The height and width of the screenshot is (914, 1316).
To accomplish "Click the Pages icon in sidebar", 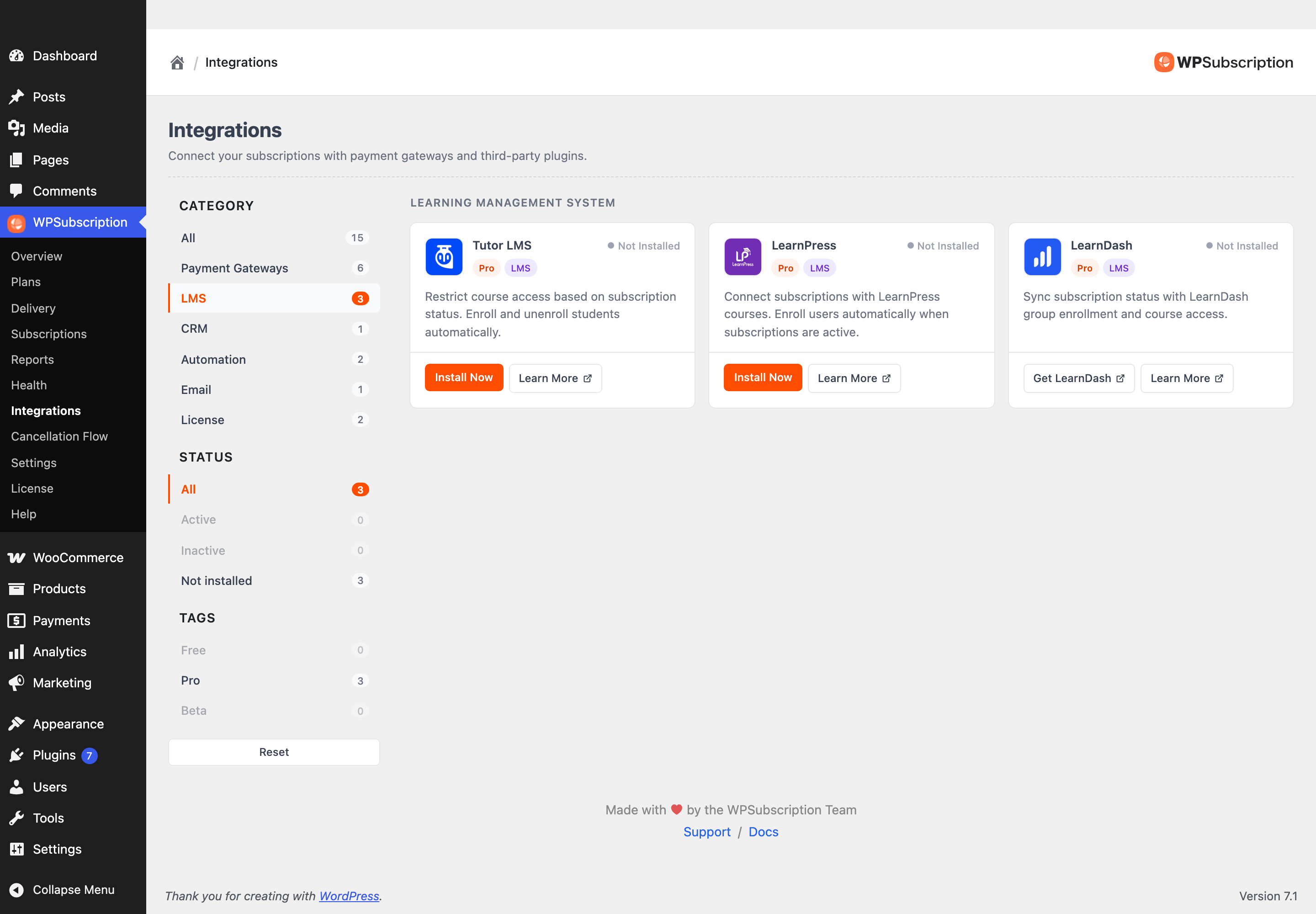I will click(16, 160).
